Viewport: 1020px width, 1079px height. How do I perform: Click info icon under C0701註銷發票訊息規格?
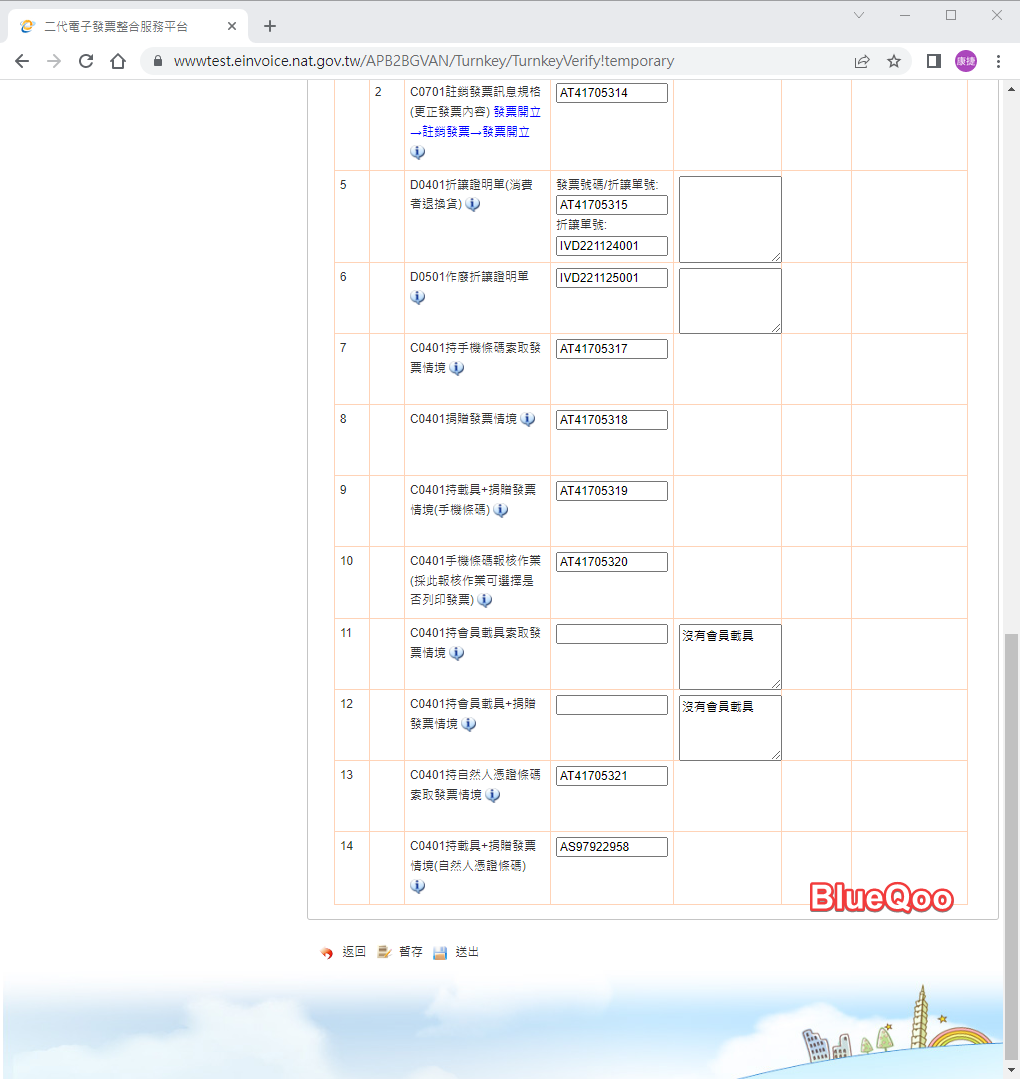tap(418, 152)
